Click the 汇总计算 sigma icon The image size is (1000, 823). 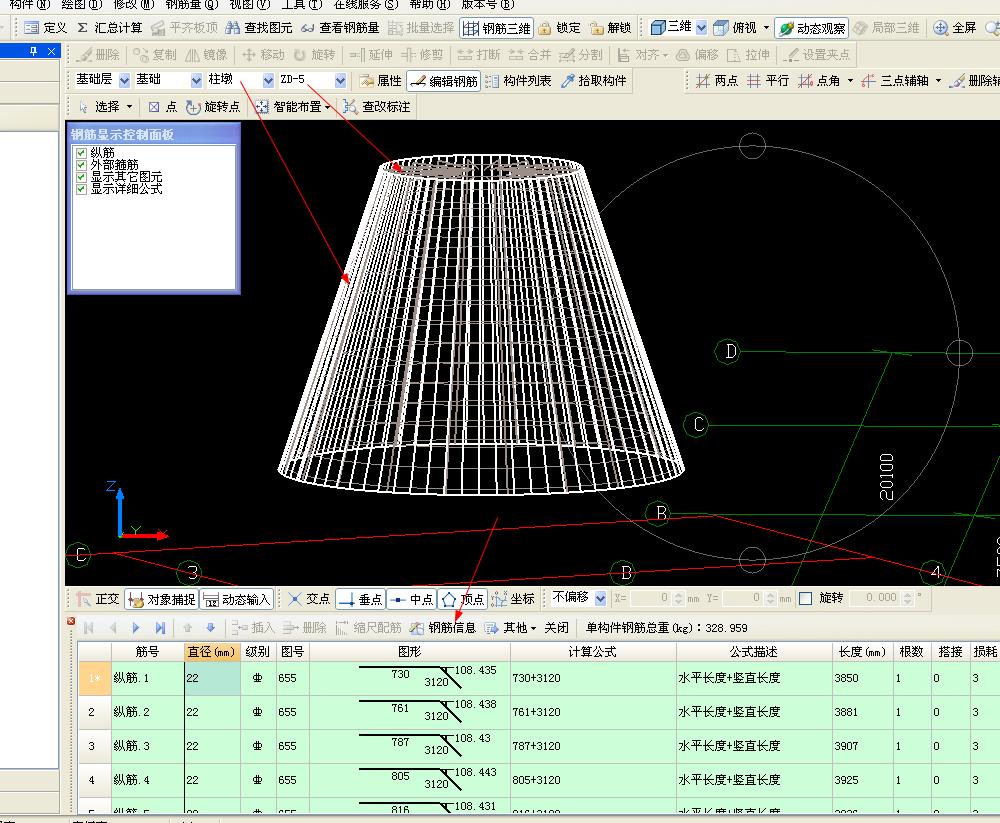[x=82, y=28]
